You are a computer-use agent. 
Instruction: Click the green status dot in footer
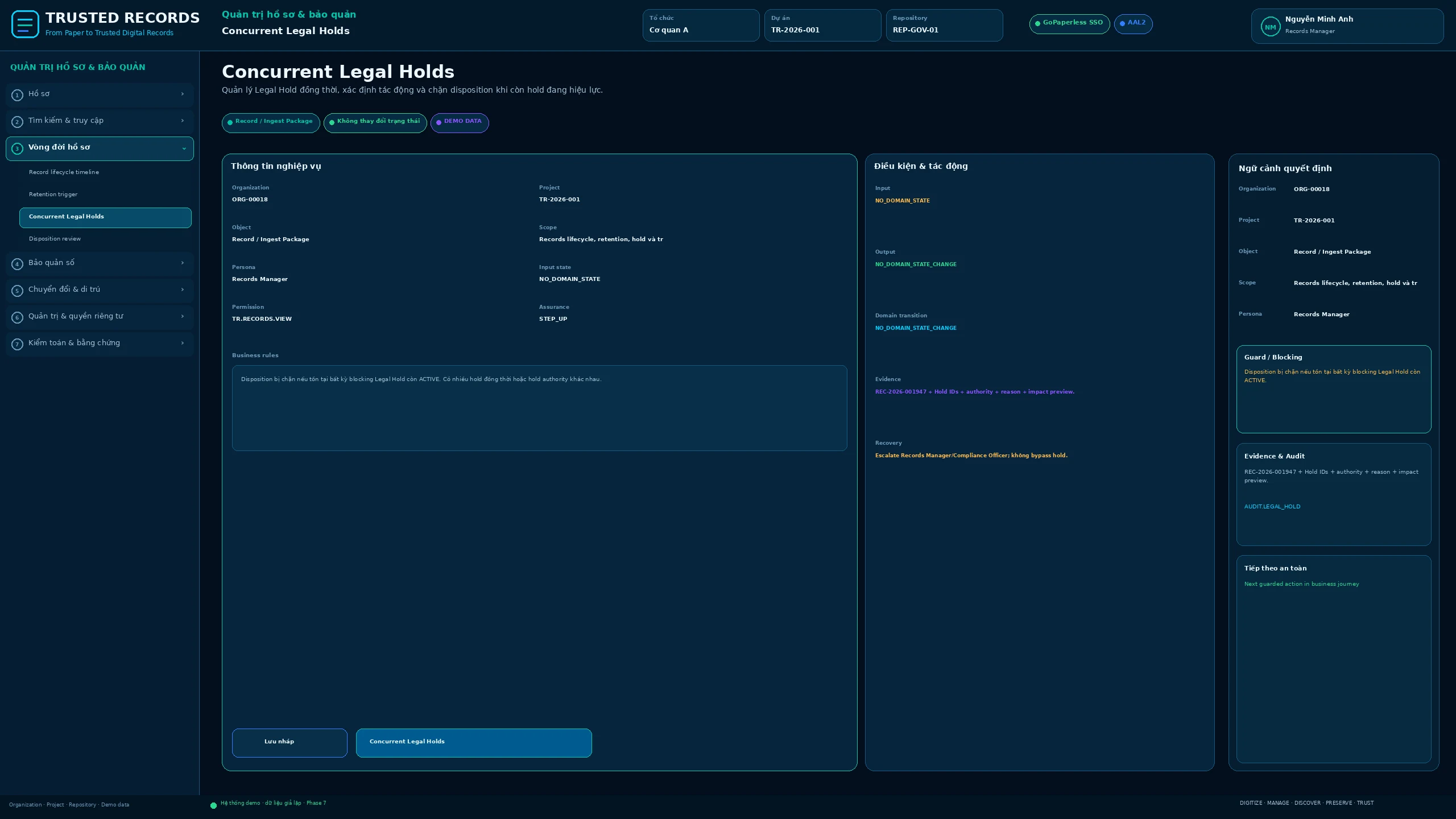coord(213,805)
